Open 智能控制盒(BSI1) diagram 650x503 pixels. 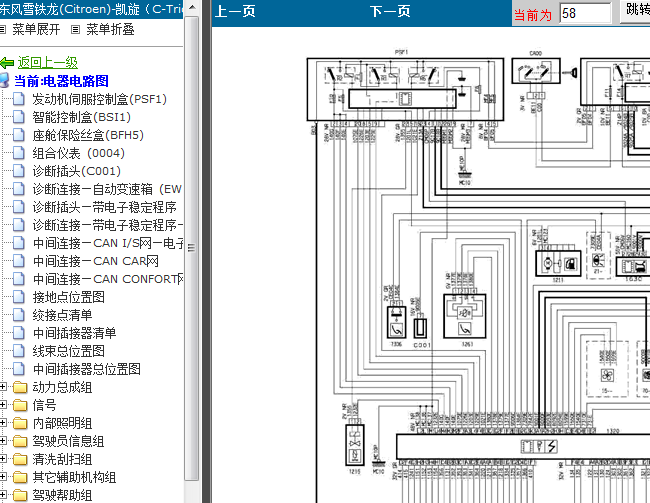tap(82, 117)
